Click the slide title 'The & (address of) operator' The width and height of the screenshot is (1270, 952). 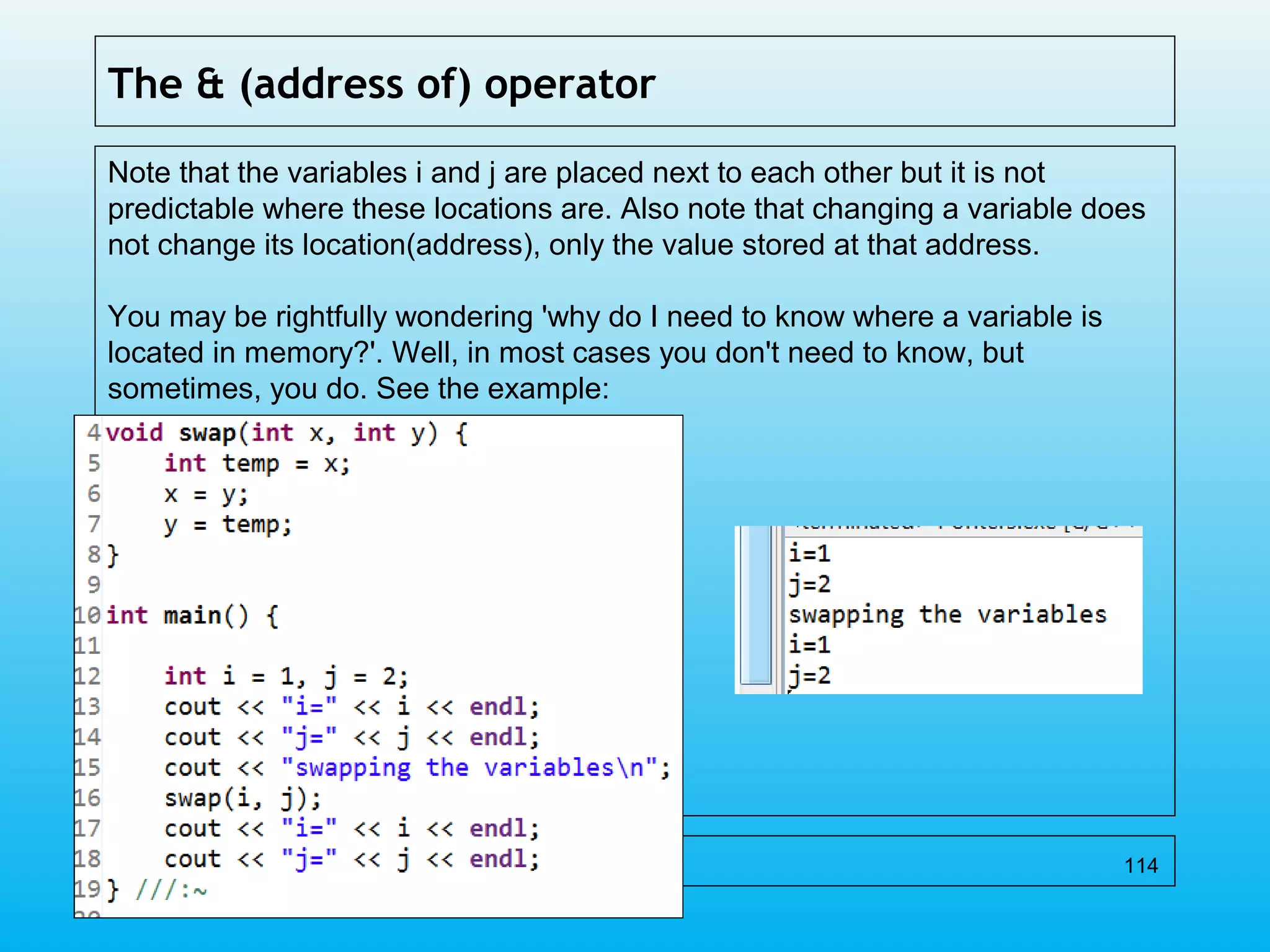[x=381, y=84]
